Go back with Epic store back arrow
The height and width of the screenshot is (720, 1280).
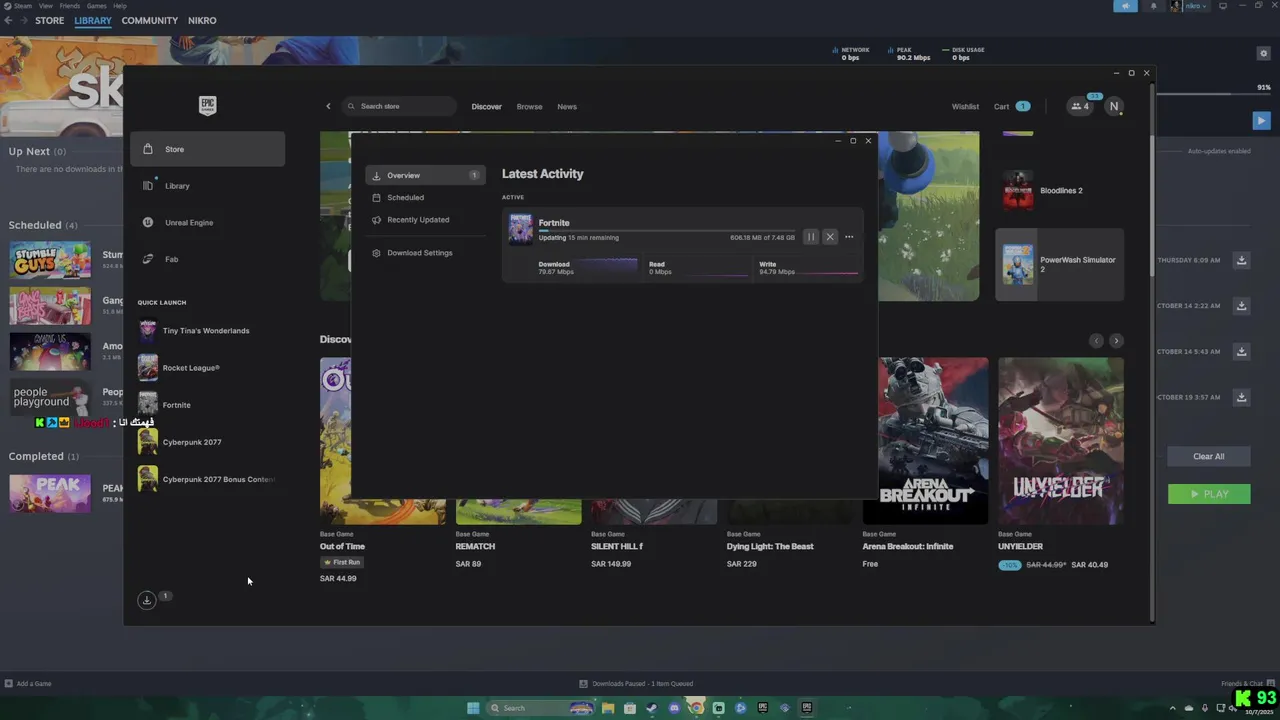[328, 106]
